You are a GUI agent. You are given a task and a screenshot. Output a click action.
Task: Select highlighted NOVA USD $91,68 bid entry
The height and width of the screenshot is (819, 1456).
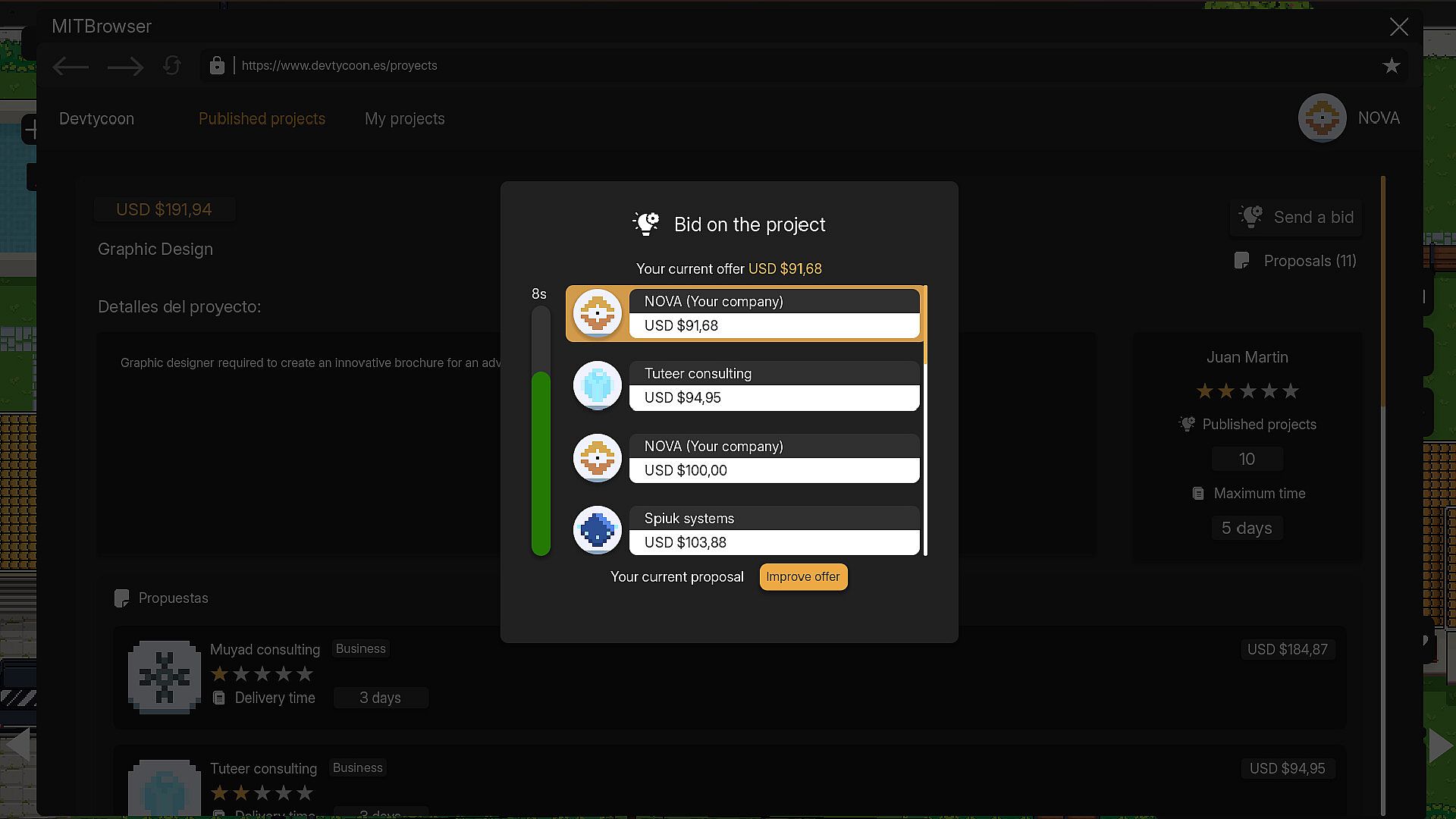coord(743,313)
